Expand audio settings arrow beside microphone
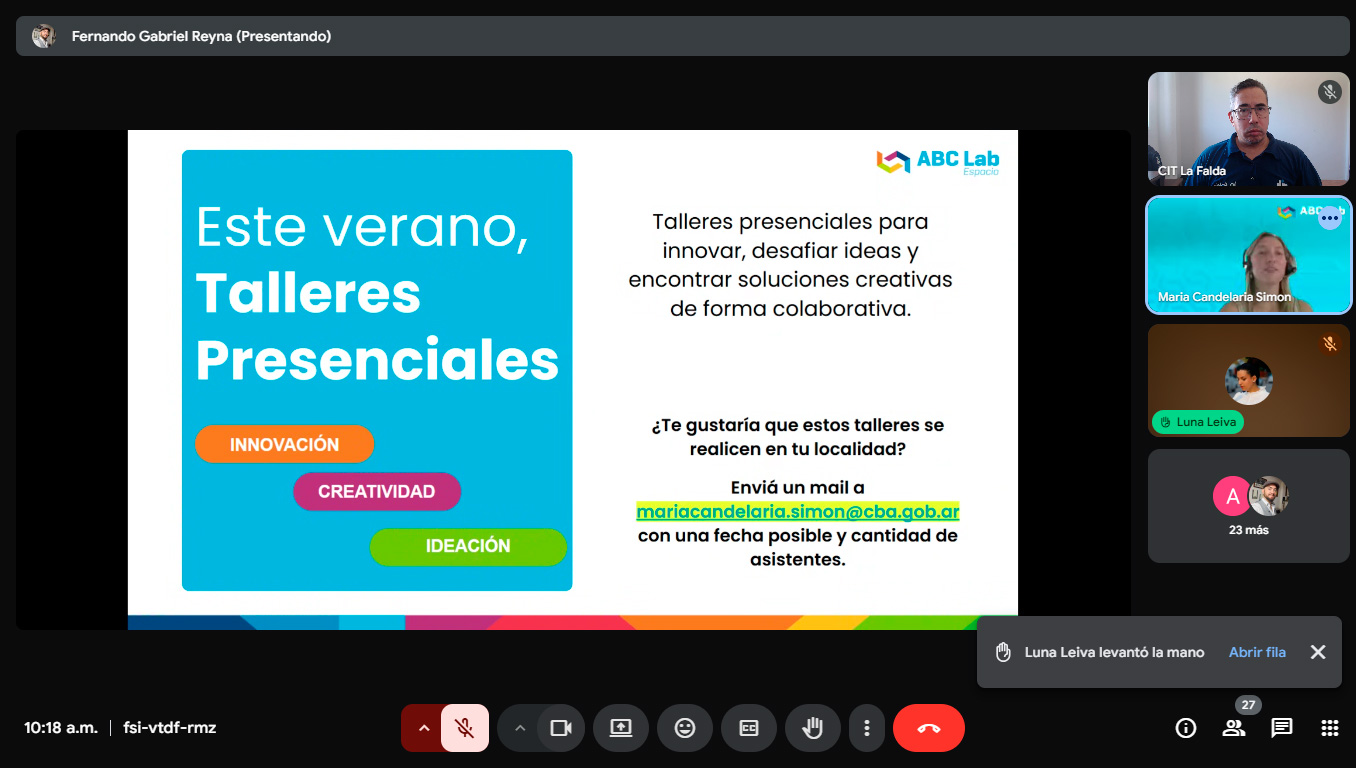 point(423,728)
